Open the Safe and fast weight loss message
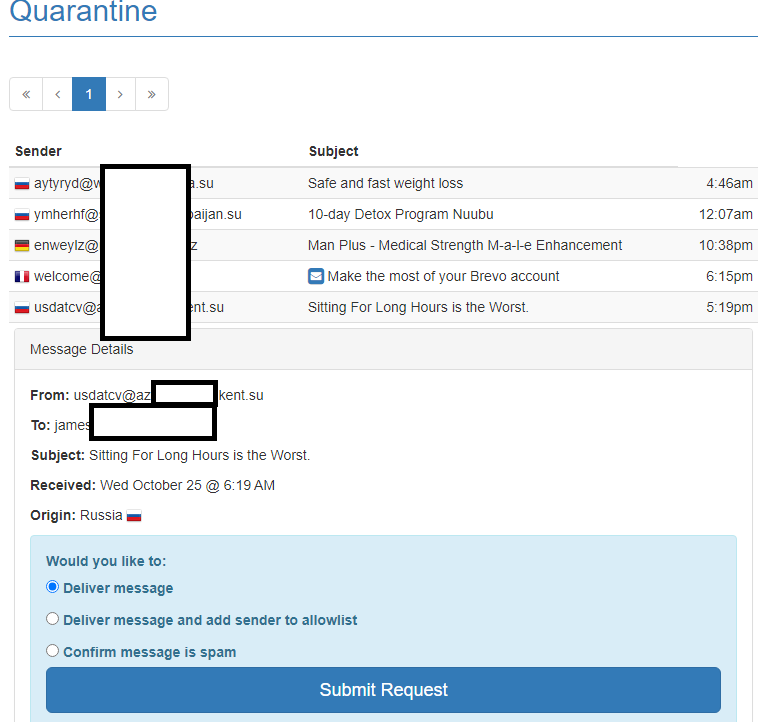Image resolution: width=766 pixels, height=722 pixels. click(x=385, y=183)
